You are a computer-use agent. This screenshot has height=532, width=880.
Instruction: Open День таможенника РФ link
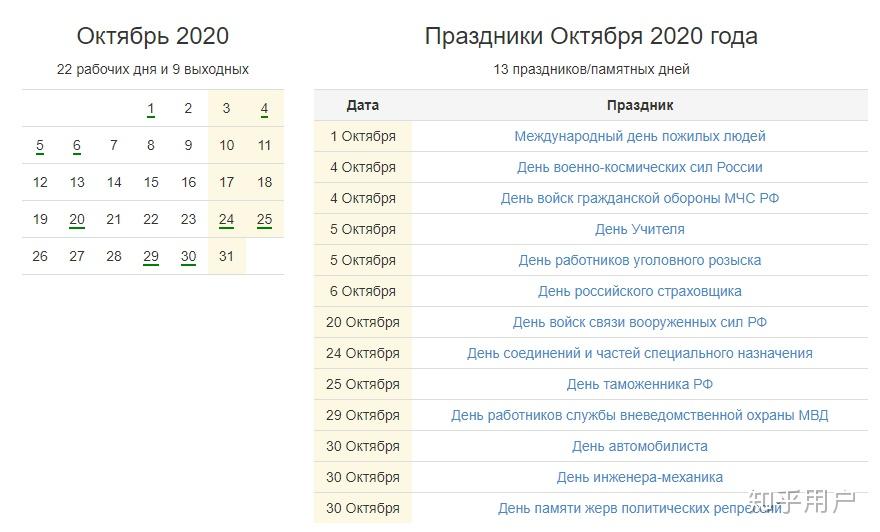[x=639, y=384]
